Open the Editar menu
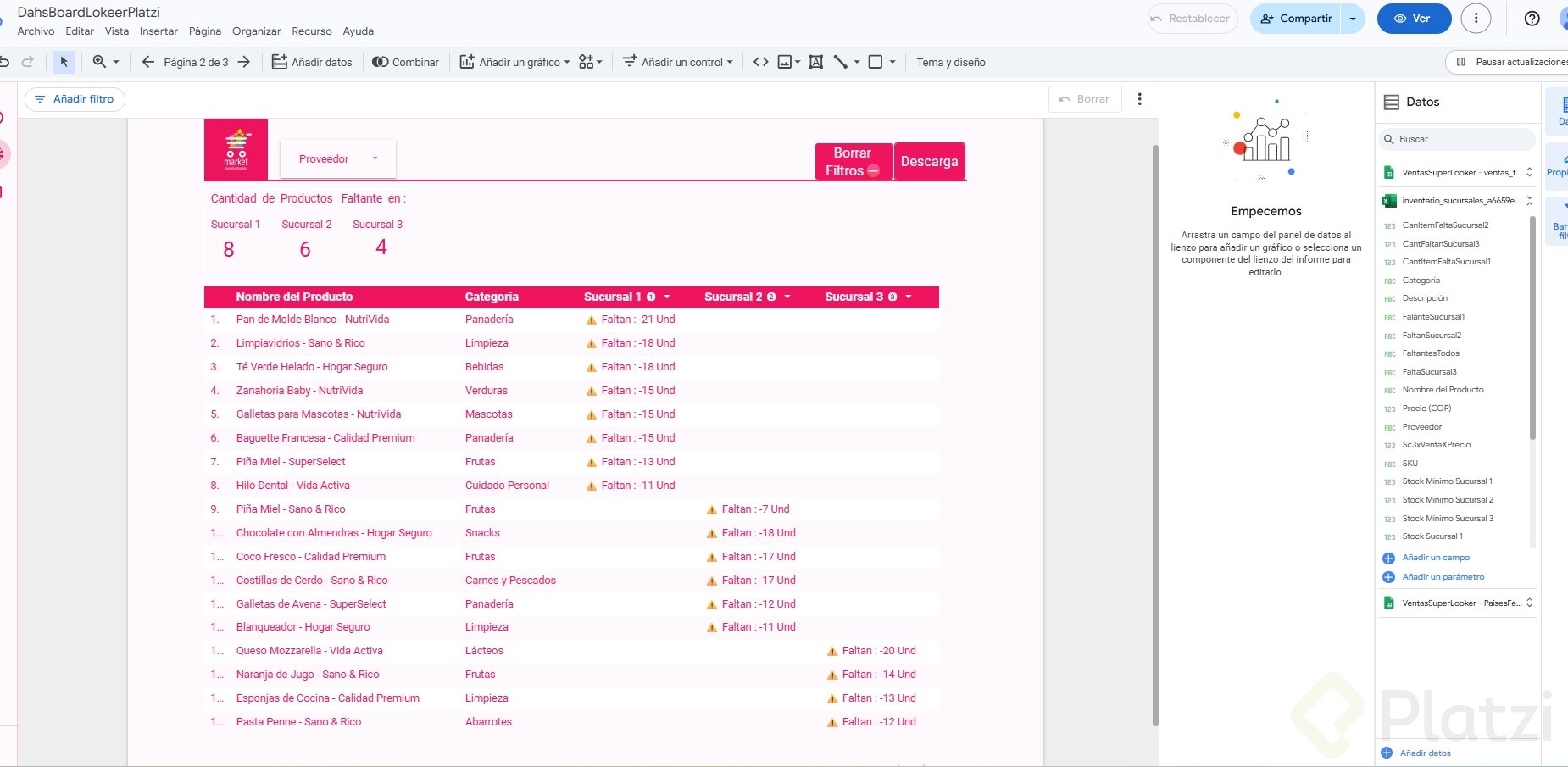Image resolution: width=1568 pixels, height=767 pixels. point(80,31)
